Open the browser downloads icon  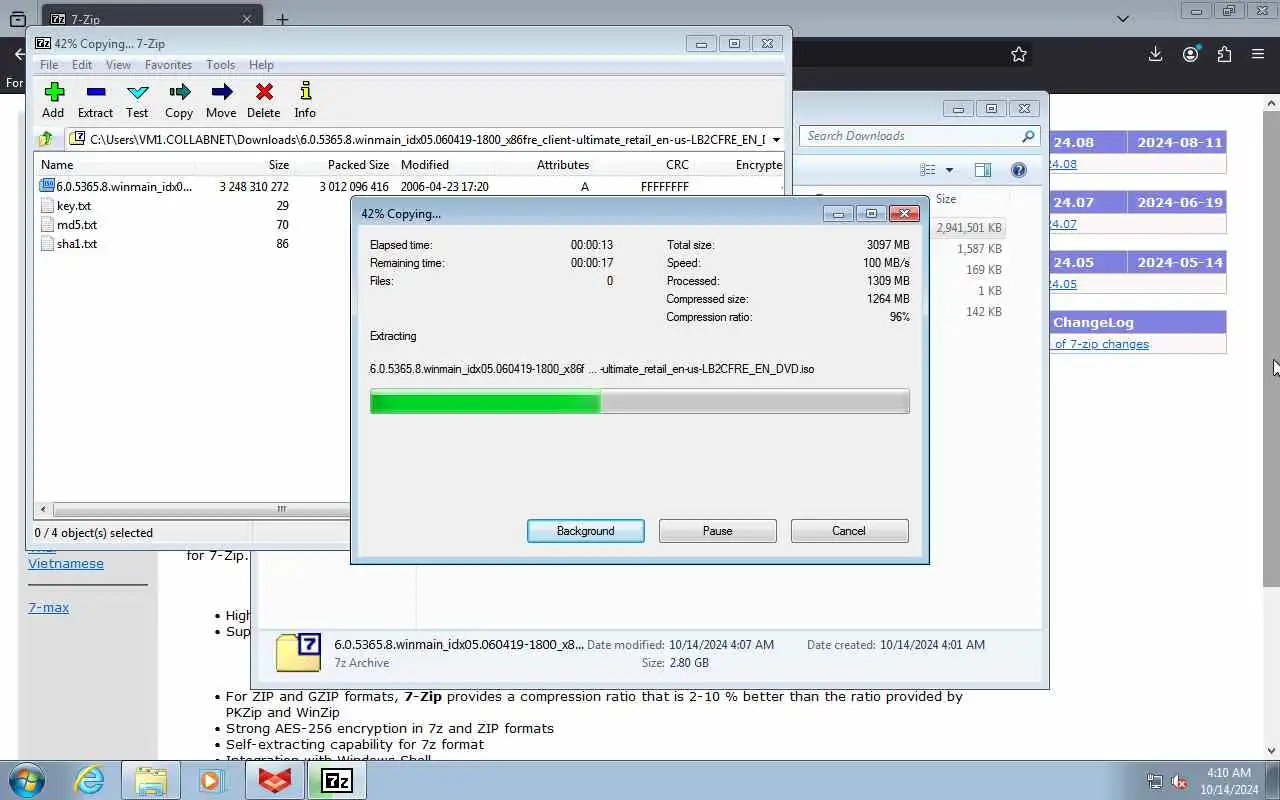click(1155, 55)
